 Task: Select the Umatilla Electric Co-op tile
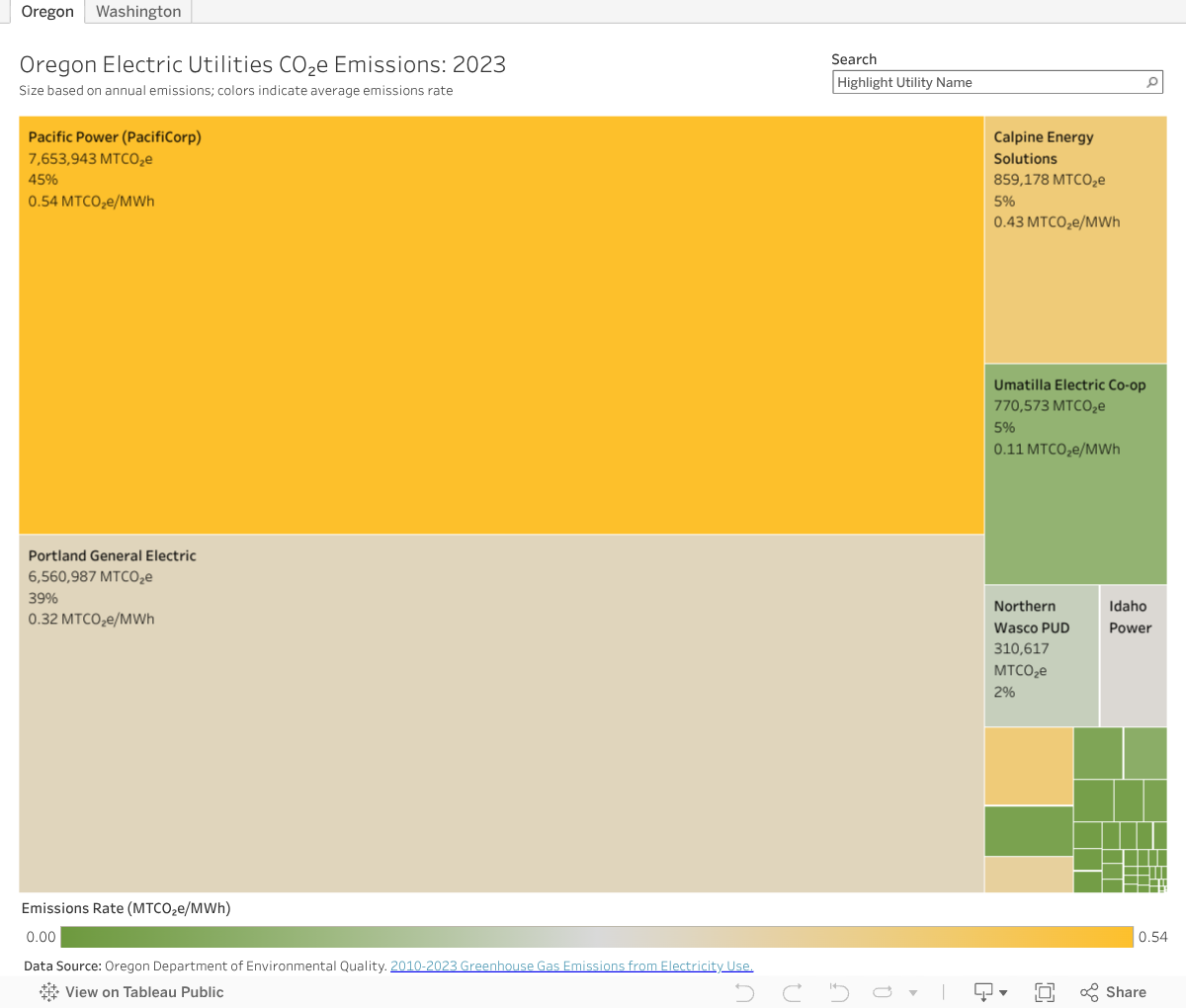(1075, 474)
